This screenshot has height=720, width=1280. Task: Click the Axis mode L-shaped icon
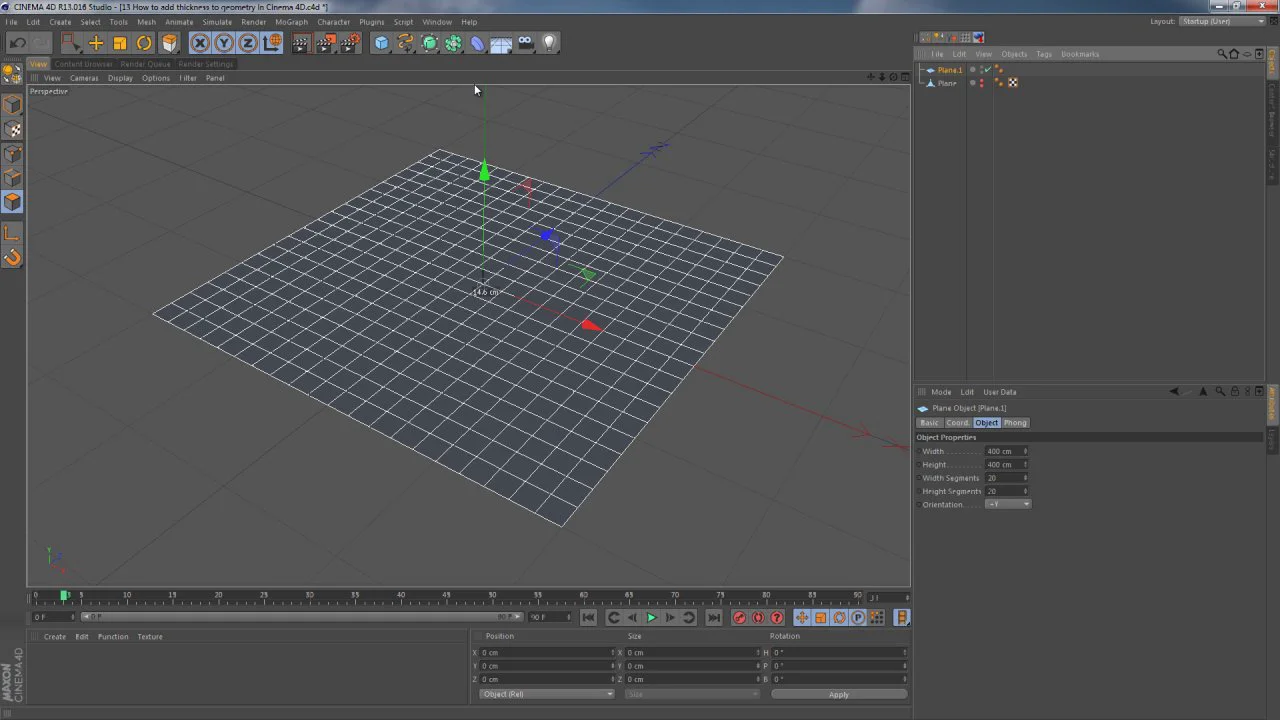point(13,233)
